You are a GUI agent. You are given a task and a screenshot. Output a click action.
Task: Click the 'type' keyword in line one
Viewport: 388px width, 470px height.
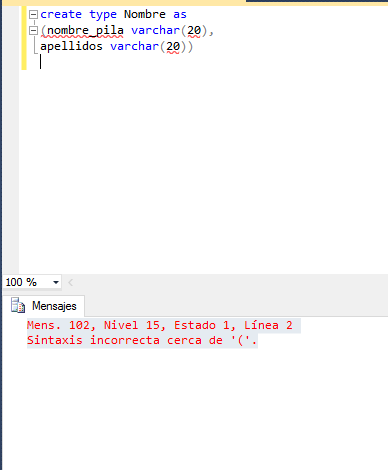point(103,15)
